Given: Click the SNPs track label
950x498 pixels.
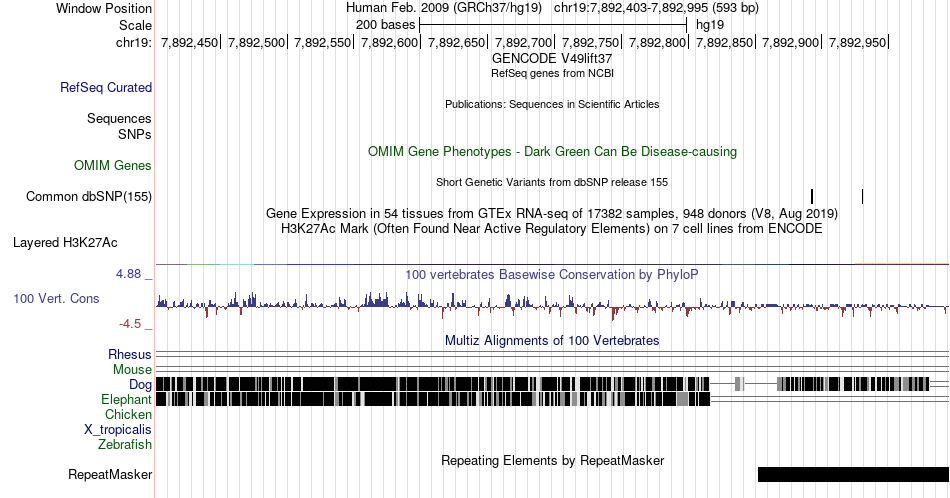Looking at the screenshot, I should tap(135, 134).
